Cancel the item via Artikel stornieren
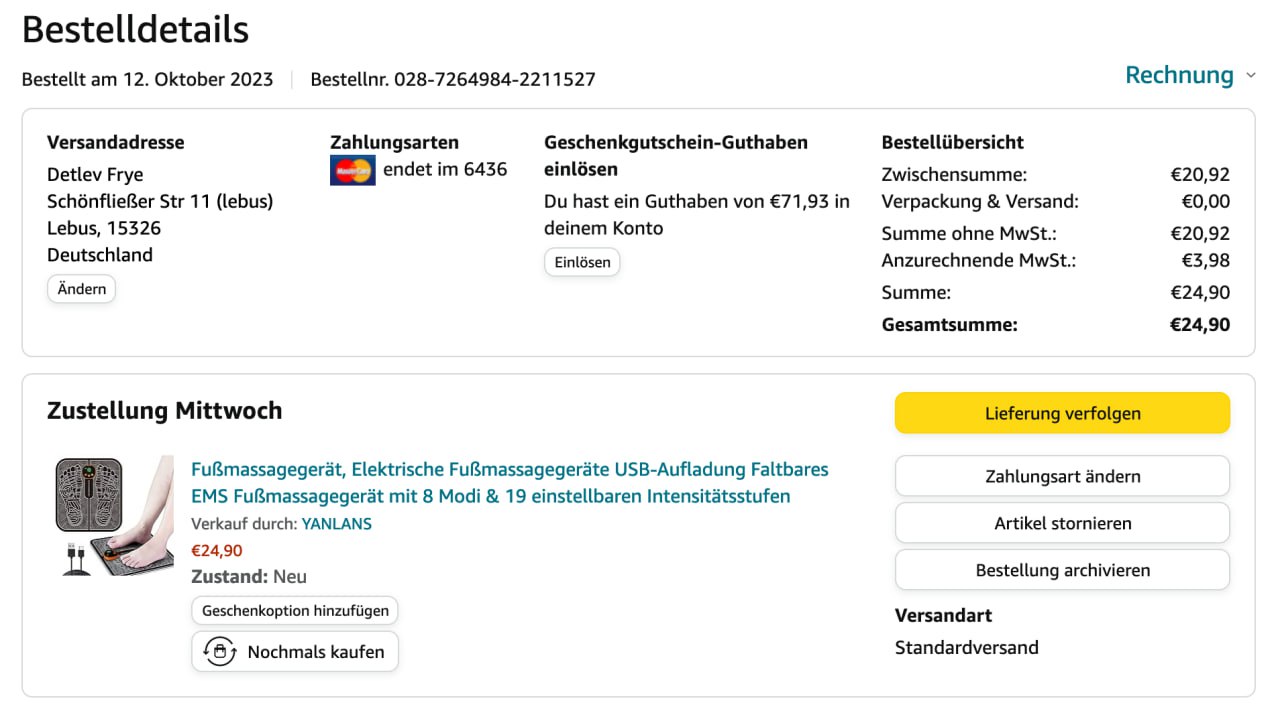This screenshot has width=1280, height=721. (1062, 523)
